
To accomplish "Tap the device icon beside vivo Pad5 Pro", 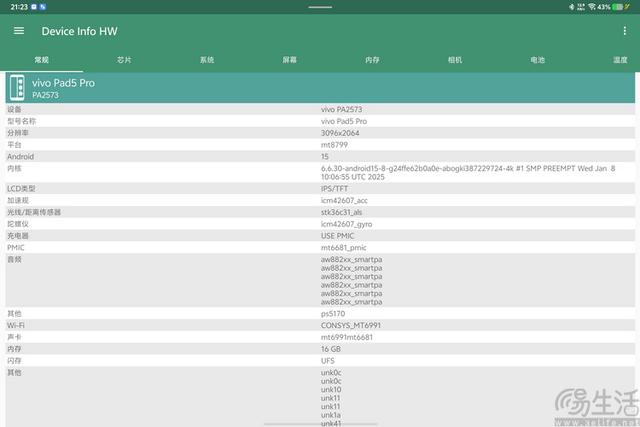I will click(17, 87).
